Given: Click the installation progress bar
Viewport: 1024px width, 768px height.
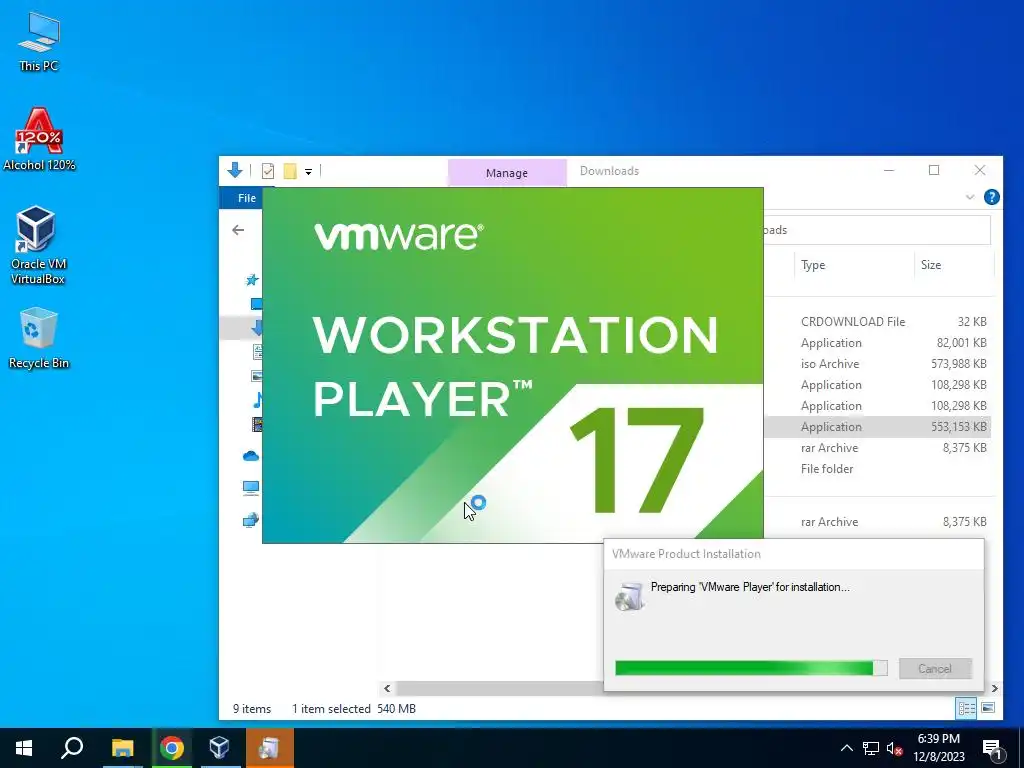Looking at the screenshot, I should (x=751, y=668).
